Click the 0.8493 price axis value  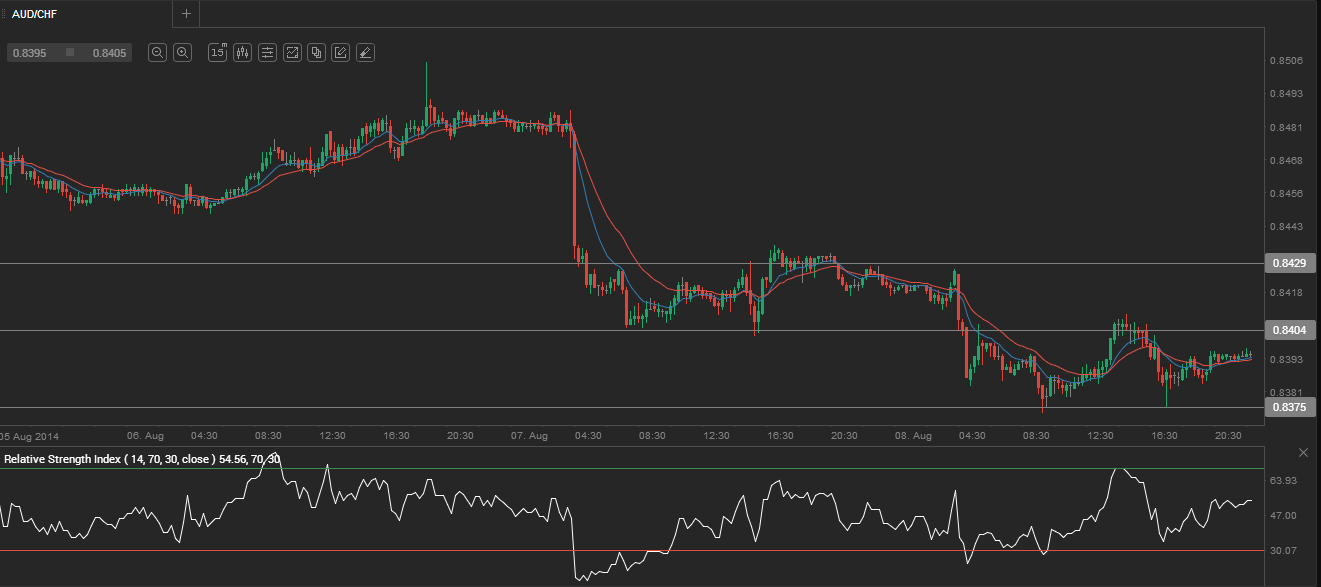click(x=1286, y=94)
